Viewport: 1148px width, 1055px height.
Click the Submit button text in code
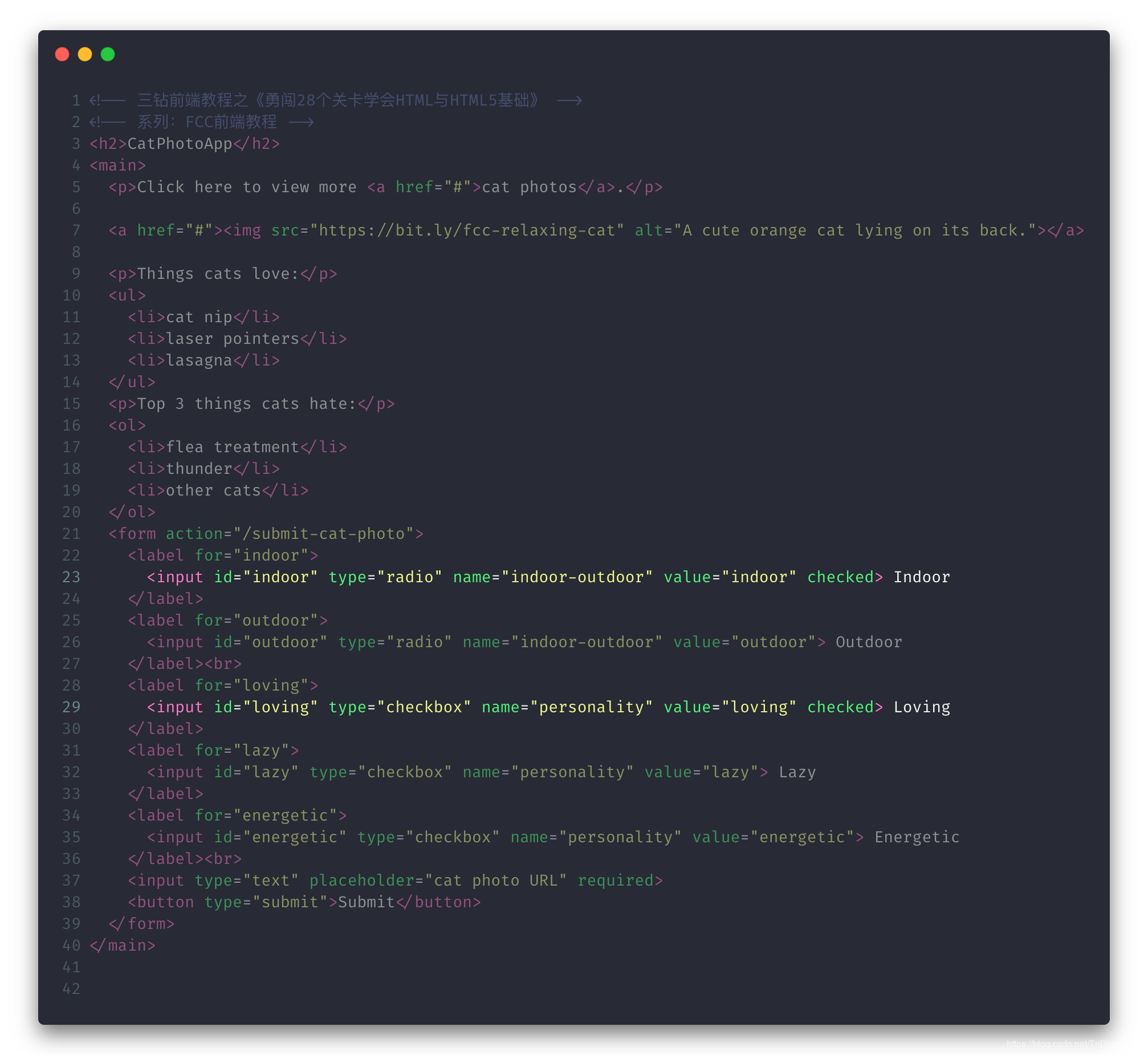(367, 902)
